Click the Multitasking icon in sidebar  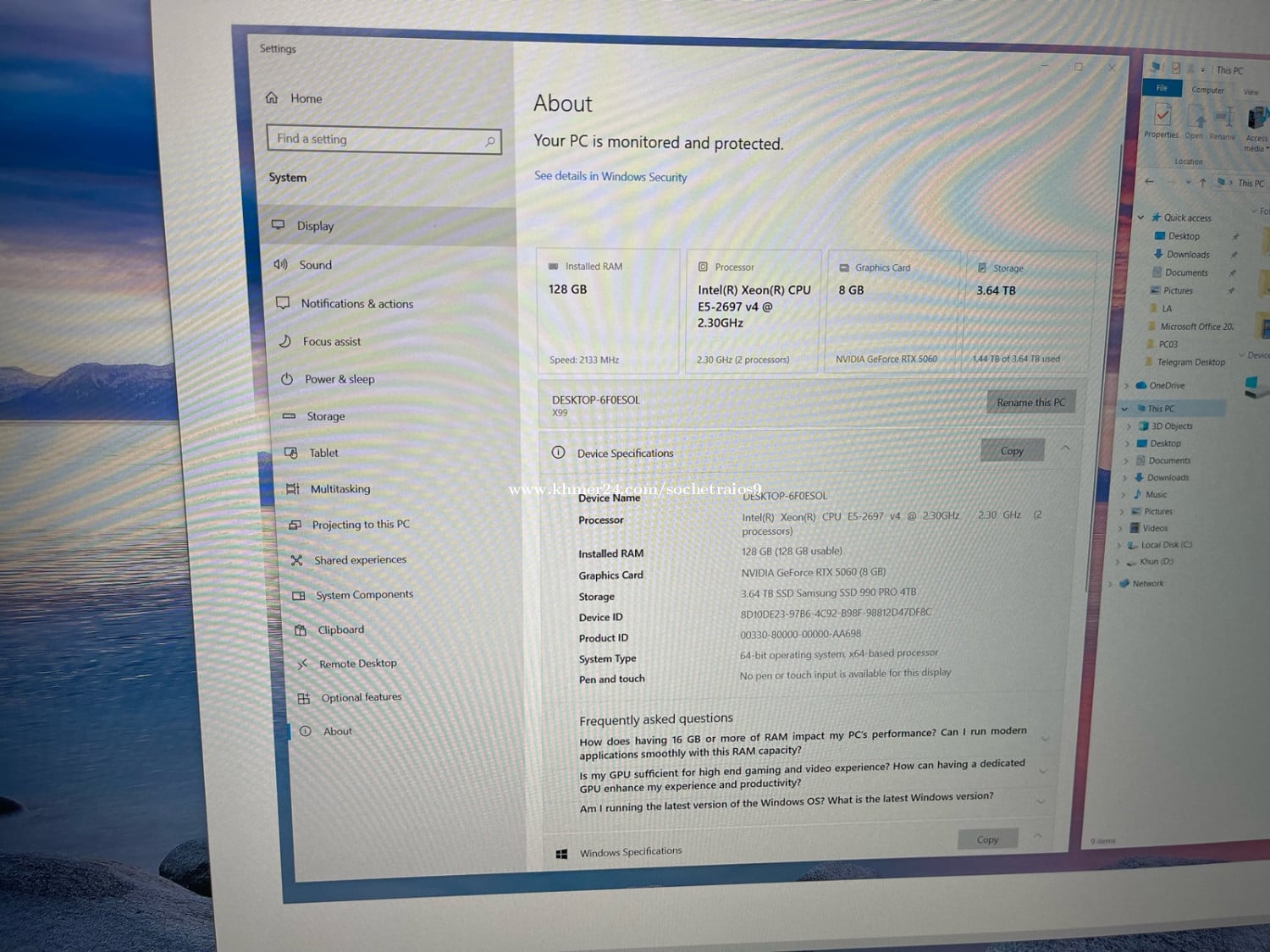tap(293, 489)
